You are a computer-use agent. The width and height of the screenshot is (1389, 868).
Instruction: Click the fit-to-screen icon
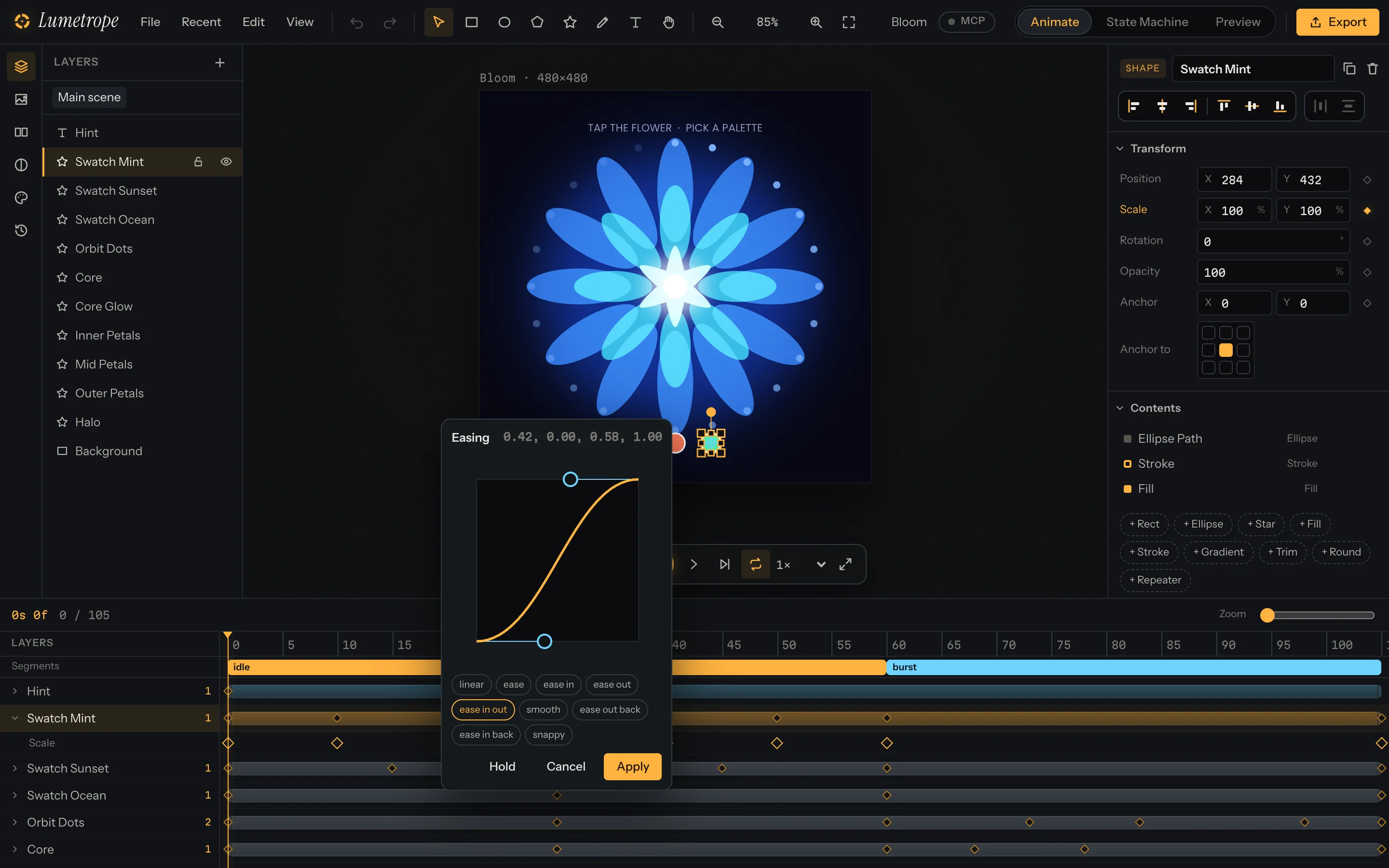click(848, 22)
